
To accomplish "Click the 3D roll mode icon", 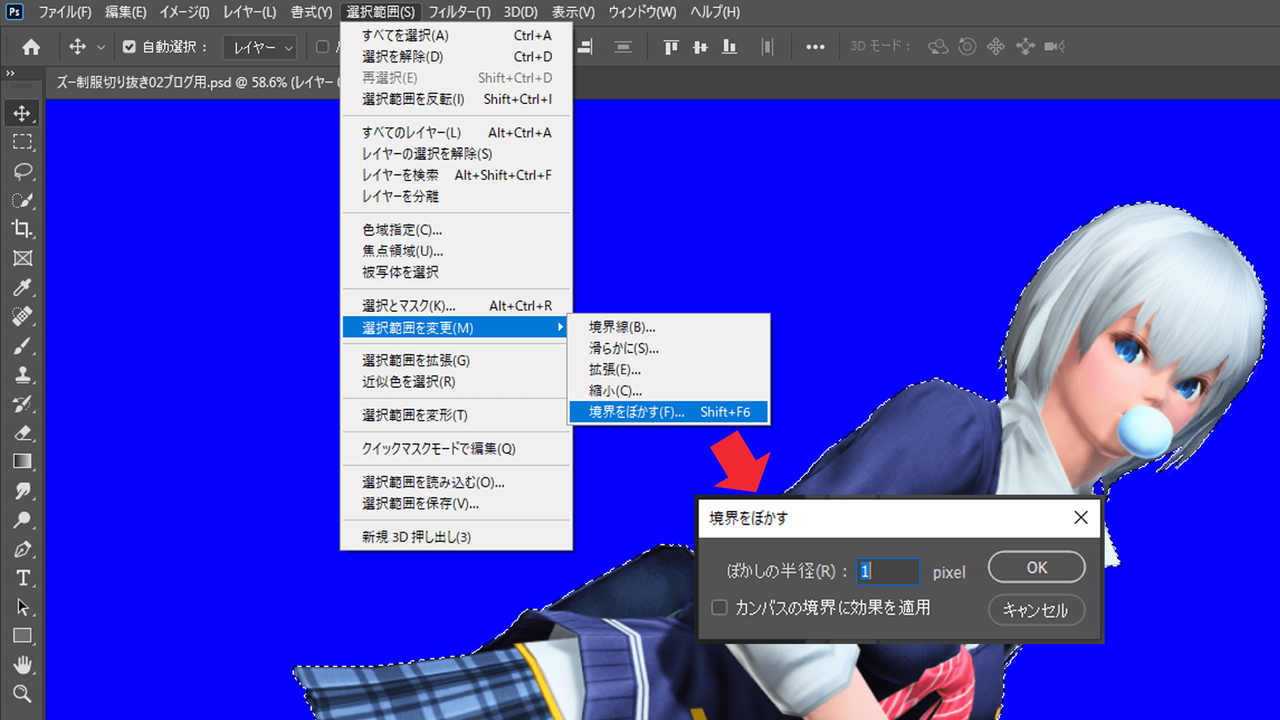I will point(967,47).
